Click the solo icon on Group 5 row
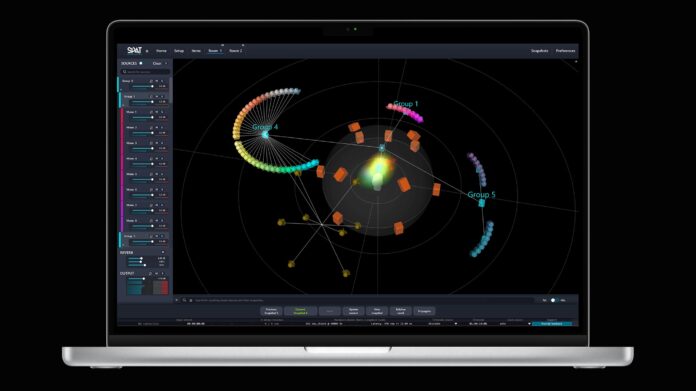The height and width of the screenshot is (391, 696). tap(162, 236)
